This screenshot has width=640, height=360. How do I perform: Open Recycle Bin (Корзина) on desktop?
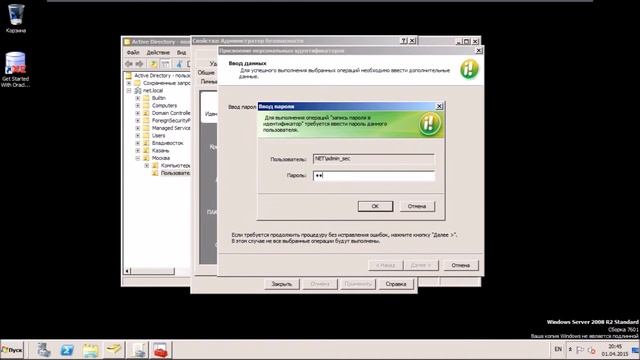(16, 18)
